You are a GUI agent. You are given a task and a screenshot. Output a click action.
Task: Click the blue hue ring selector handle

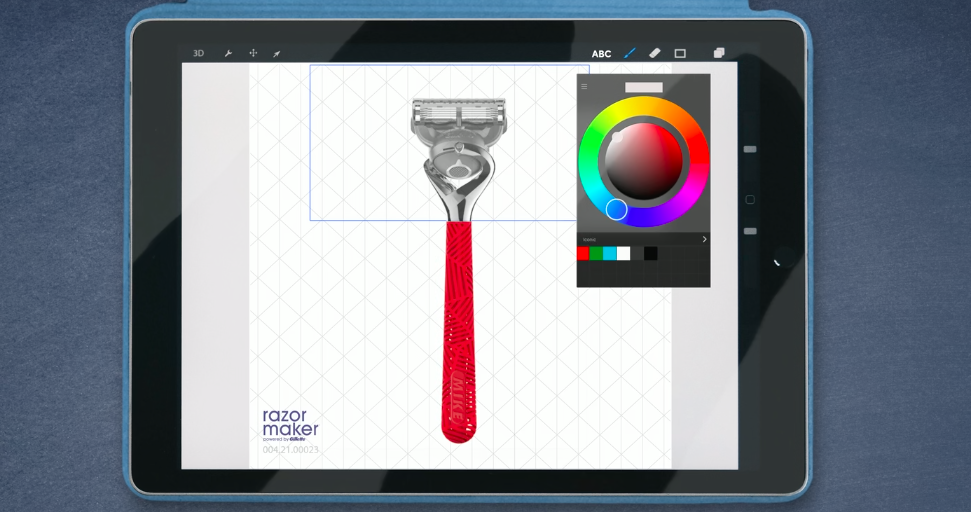coord(617,209)
